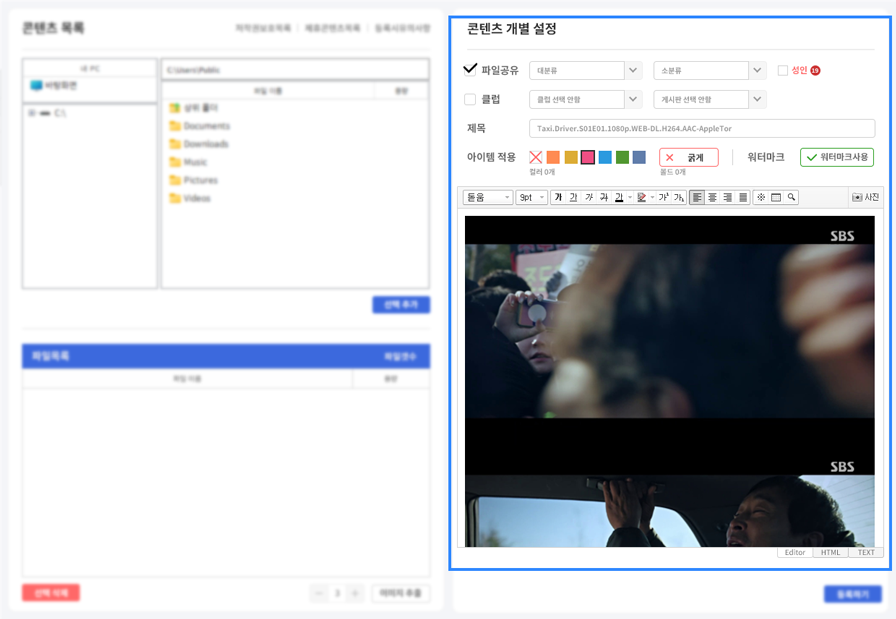
Task: Apply underline formatting in the editor toolbar
Action: [574, 197]
